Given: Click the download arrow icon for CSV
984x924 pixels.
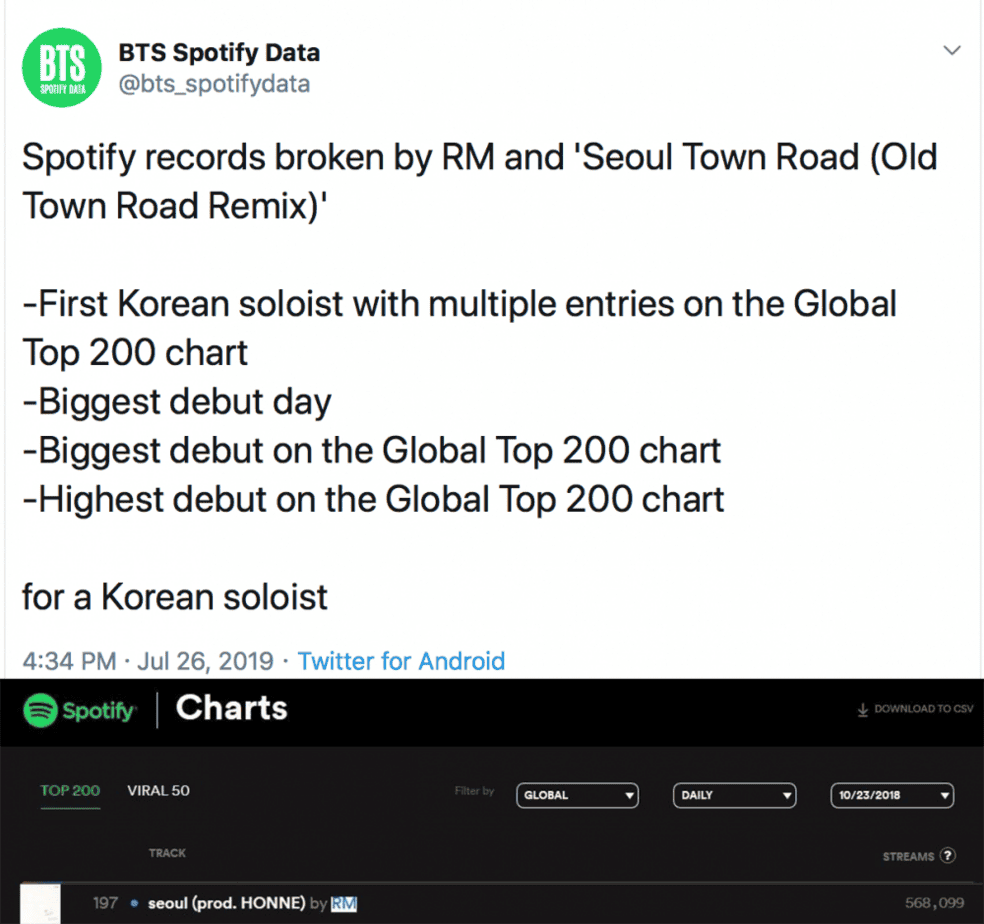Looking at the screenshot, I should (x=862, y=709).
